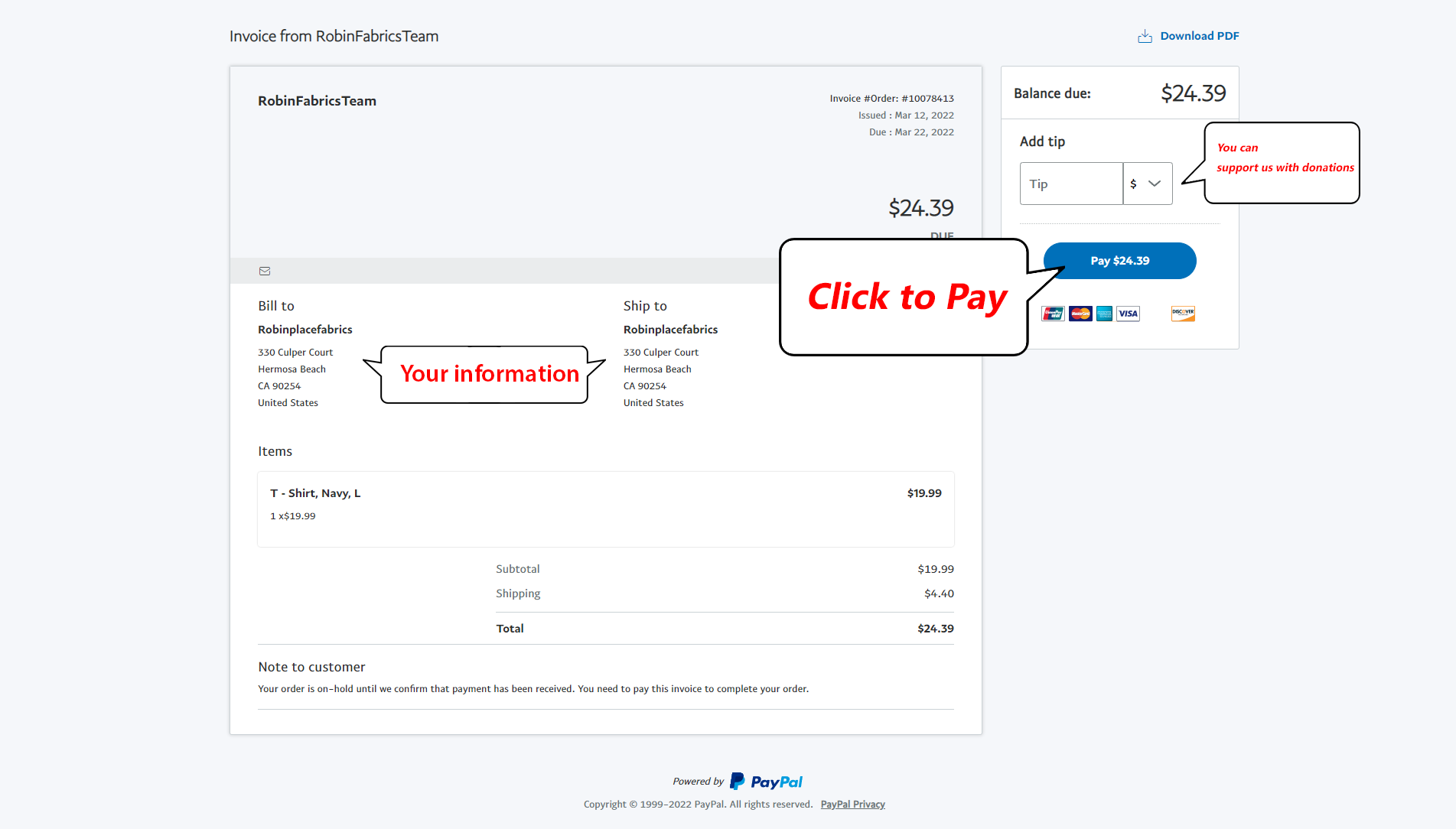Click the RobinFabricsTeam merchant name
This screenshot has height=829, width=1456.
(317, 101)
